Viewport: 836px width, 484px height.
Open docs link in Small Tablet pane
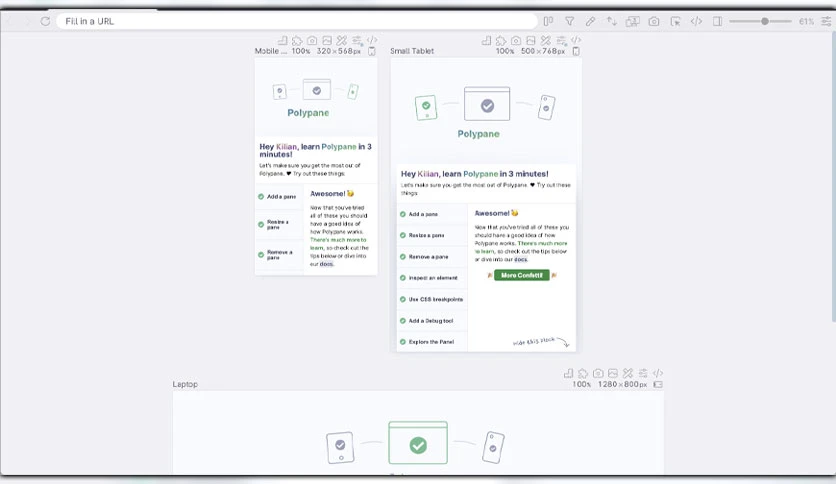point(521,260)
